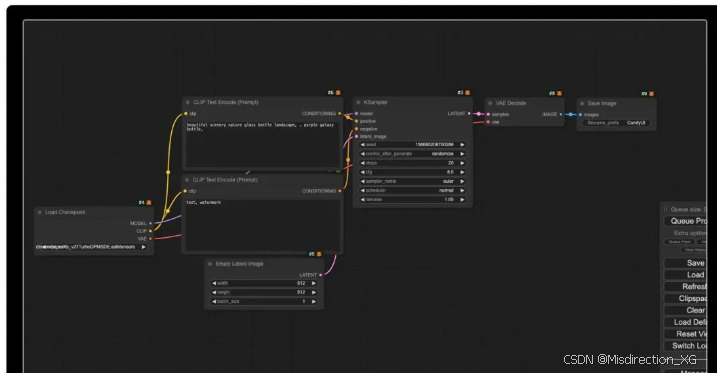This screenshot has height=373, width=717.
Task: Click the height value 512 field
Action: tap(264, 293)
